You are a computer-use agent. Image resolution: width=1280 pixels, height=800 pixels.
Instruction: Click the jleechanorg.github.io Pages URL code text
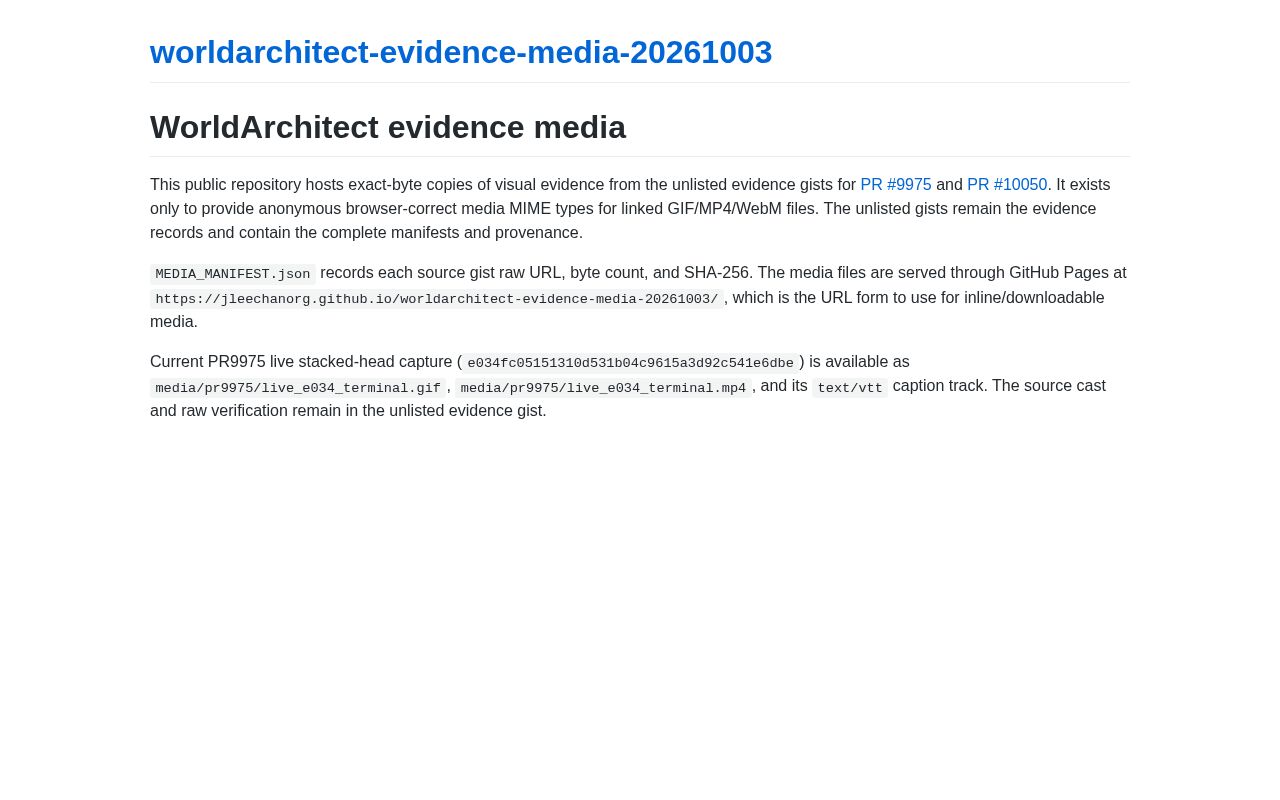click(437, 299)
